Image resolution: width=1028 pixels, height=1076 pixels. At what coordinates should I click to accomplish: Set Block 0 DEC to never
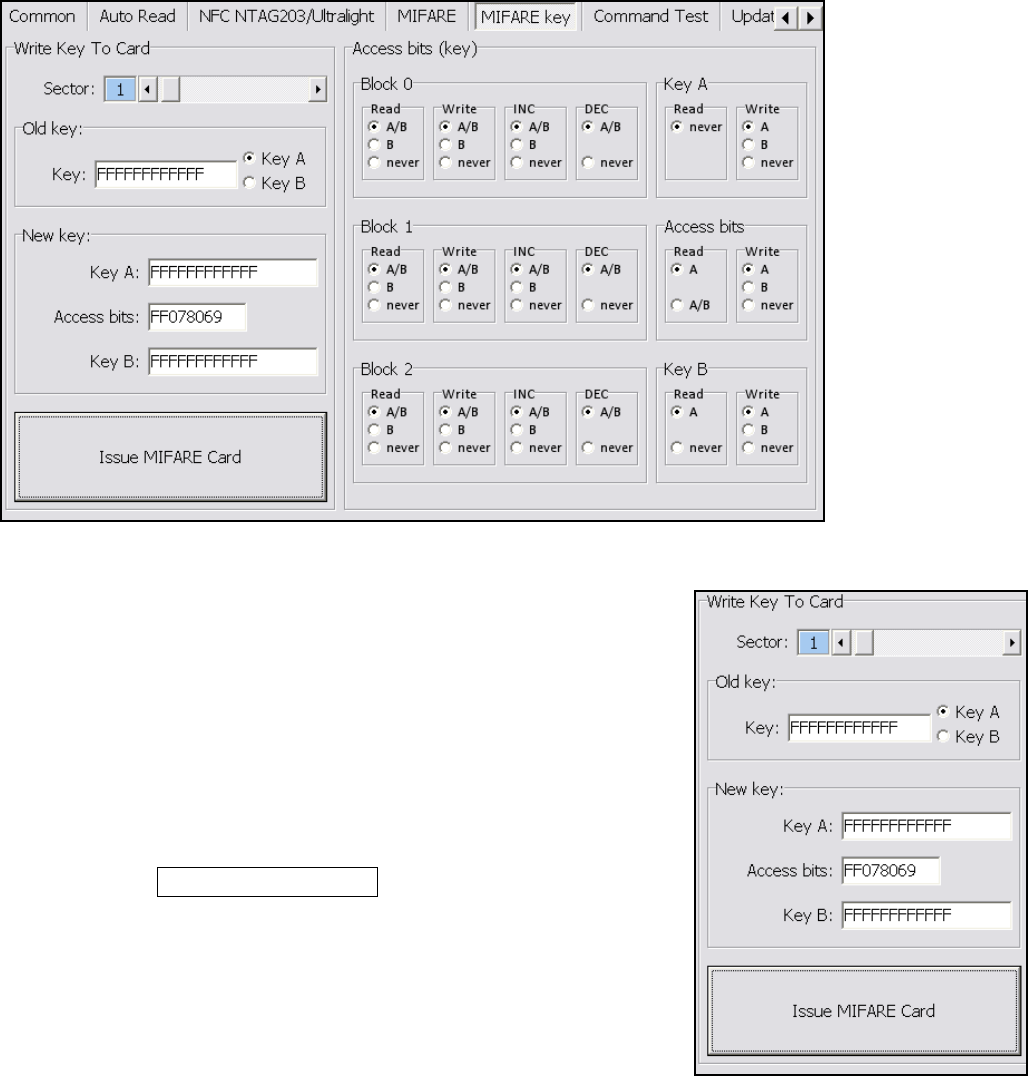tap(608, 163)
